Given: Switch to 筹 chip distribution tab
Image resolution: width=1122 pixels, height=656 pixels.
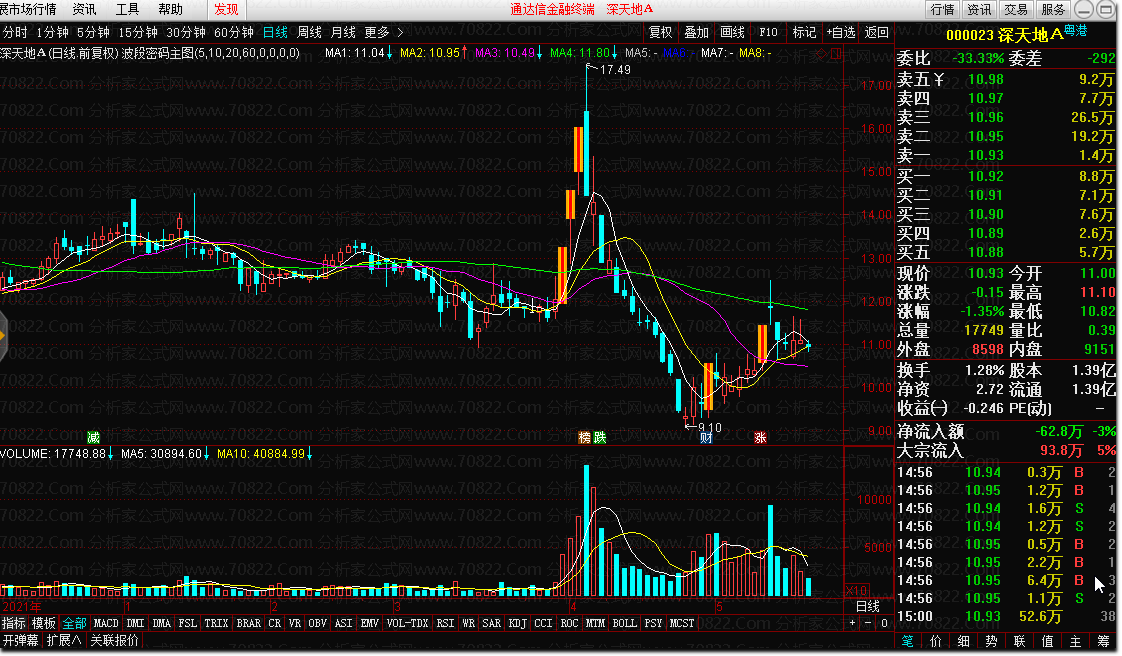Looking at the screenshot, I should click(1103, 642).
